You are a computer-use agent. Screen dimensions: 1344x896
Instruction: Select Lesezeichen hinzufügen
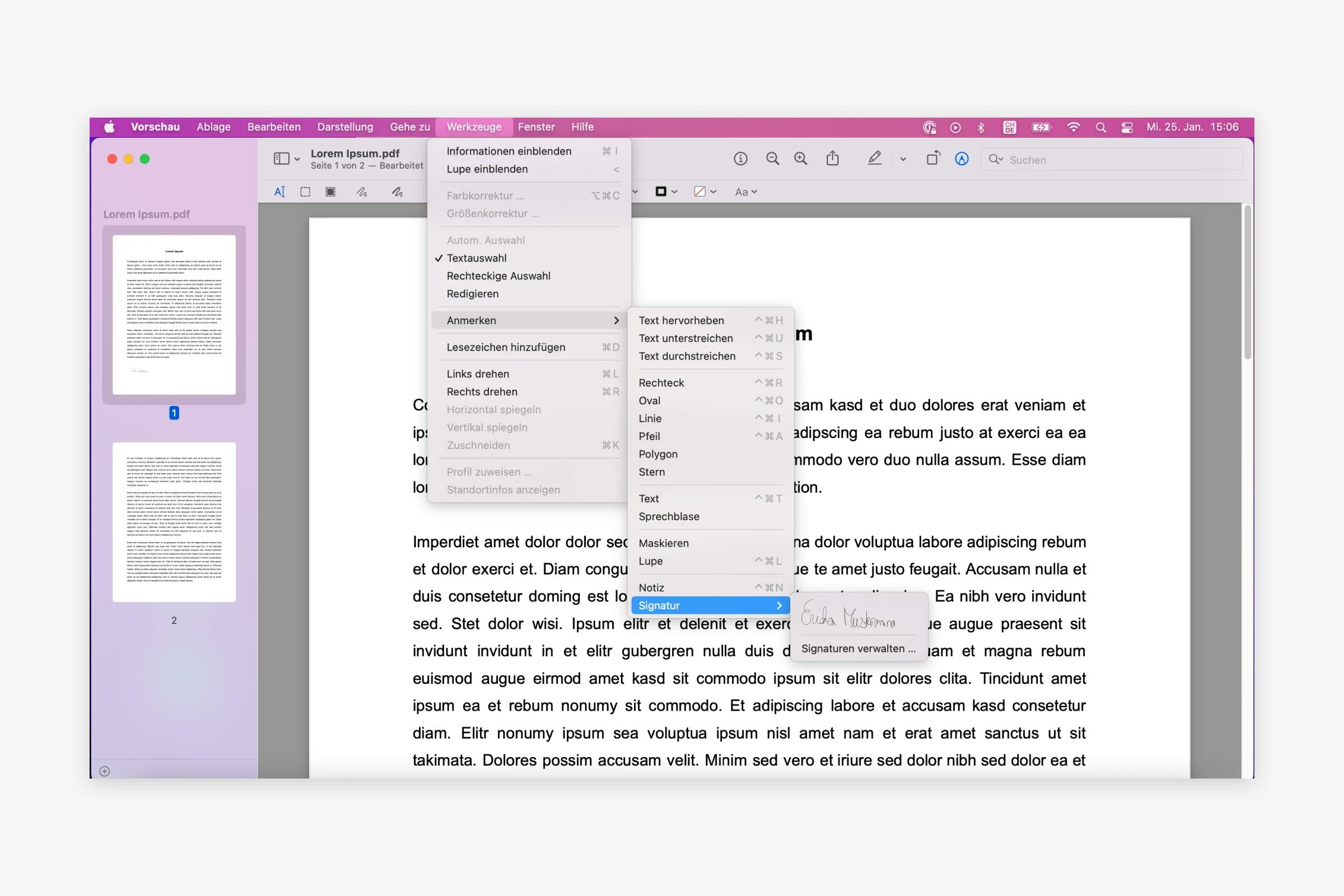(529, 347)
